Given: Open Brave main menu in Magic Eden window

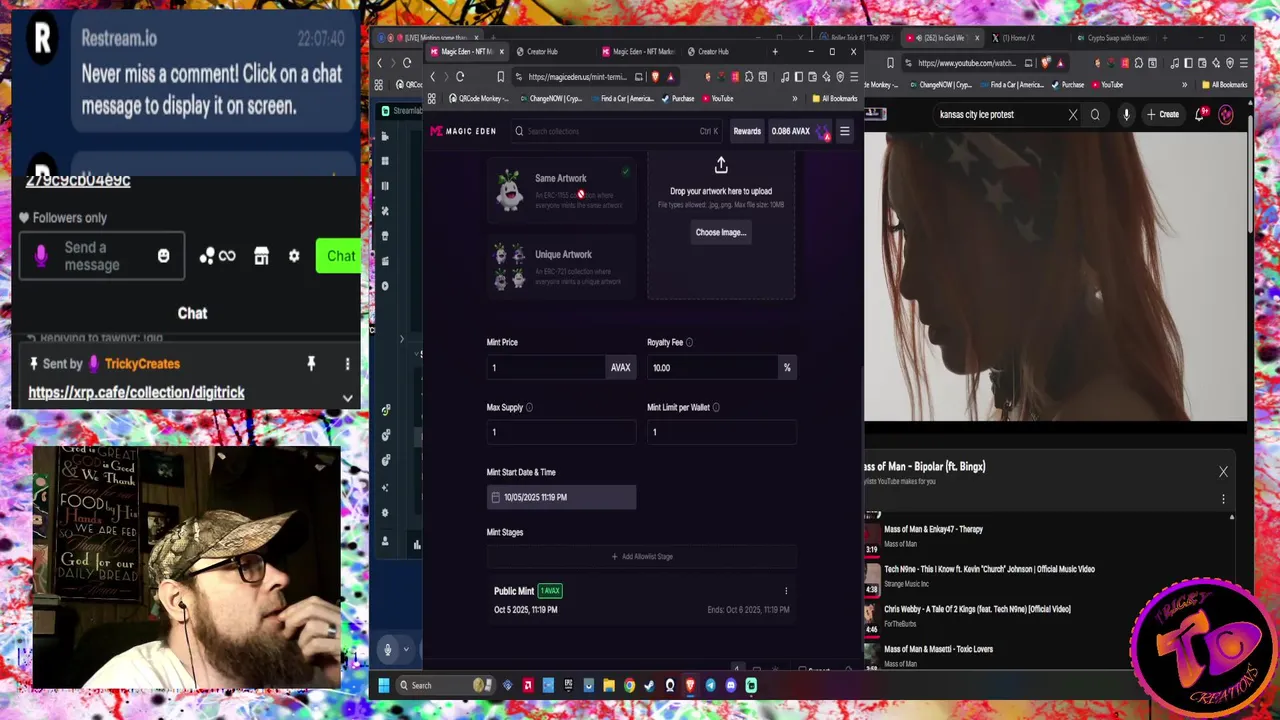Looking at the screenshot, I should [x=854, y=77].
